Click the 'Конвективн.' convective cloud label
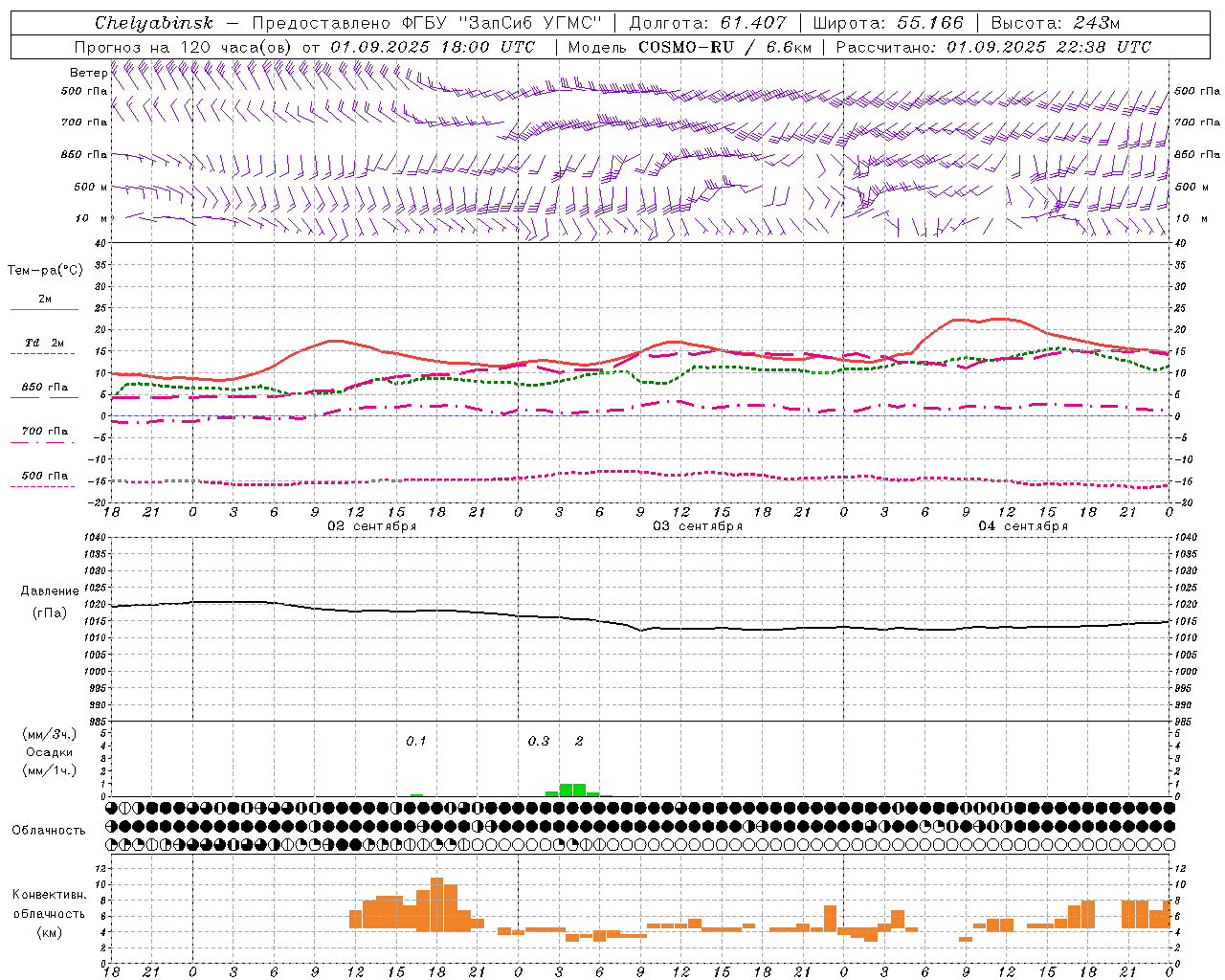Viewport: 1225px width, 980px height. pyautogui.click(x=49, y=895)
